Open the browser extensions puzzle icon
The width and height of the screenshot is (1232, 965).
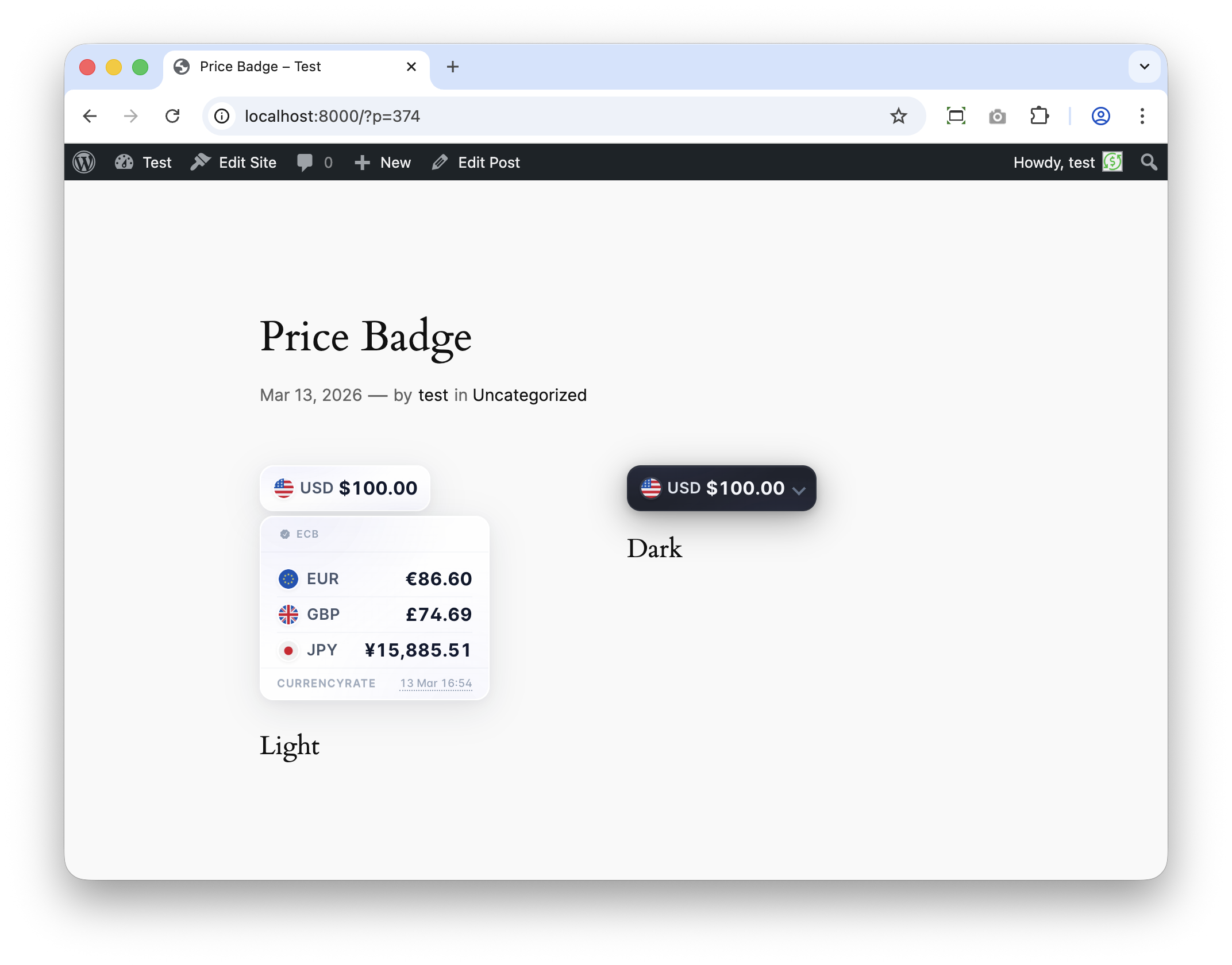coord(1040,116)
